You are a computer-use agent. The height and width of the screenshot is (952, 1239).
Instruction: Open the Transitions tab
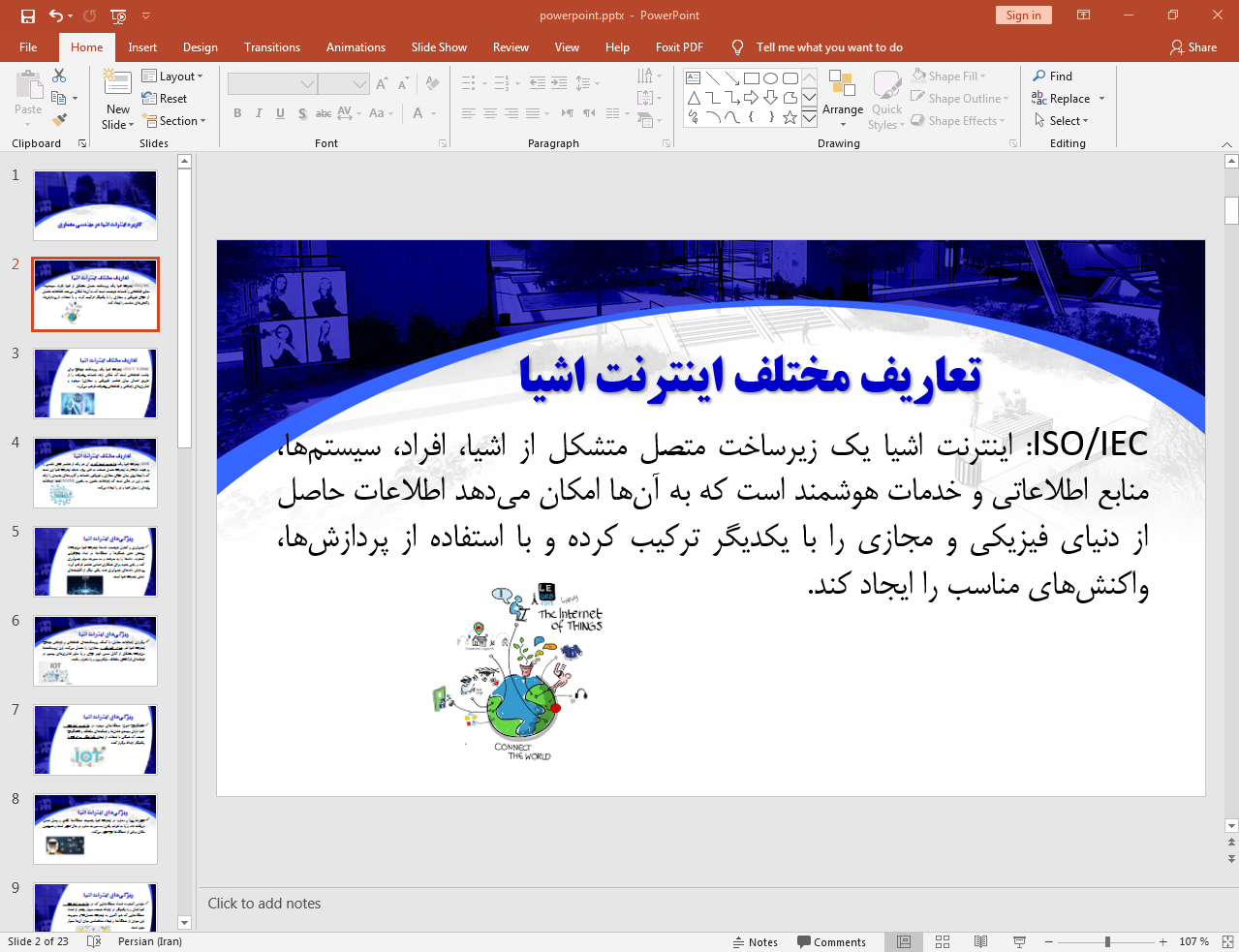pyautogui.click(x=271, y=47)
